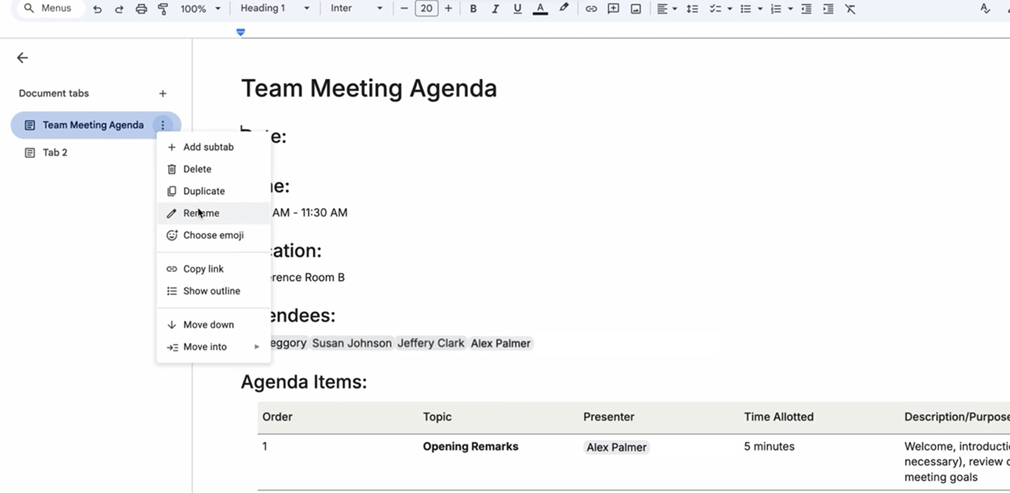This screenshot has height=493, width=1010.
Task: Click the Alex Palmer attendee chip under Attendees
Action: click(x=500, y=343)
